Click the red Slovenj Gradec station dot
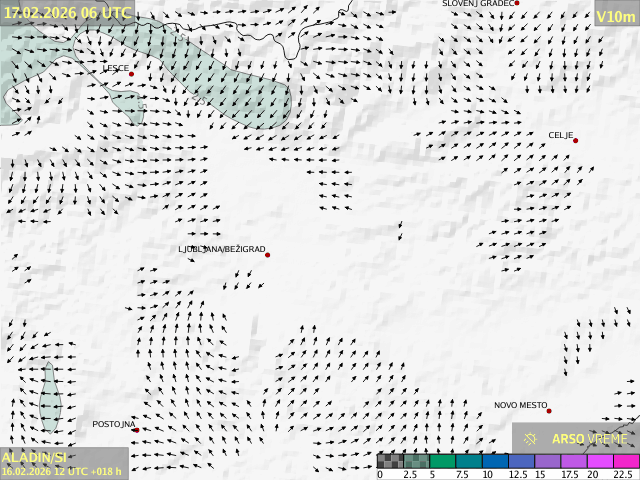Image resolution: width=640 pixels, height=480 pixels. [517, 4]
